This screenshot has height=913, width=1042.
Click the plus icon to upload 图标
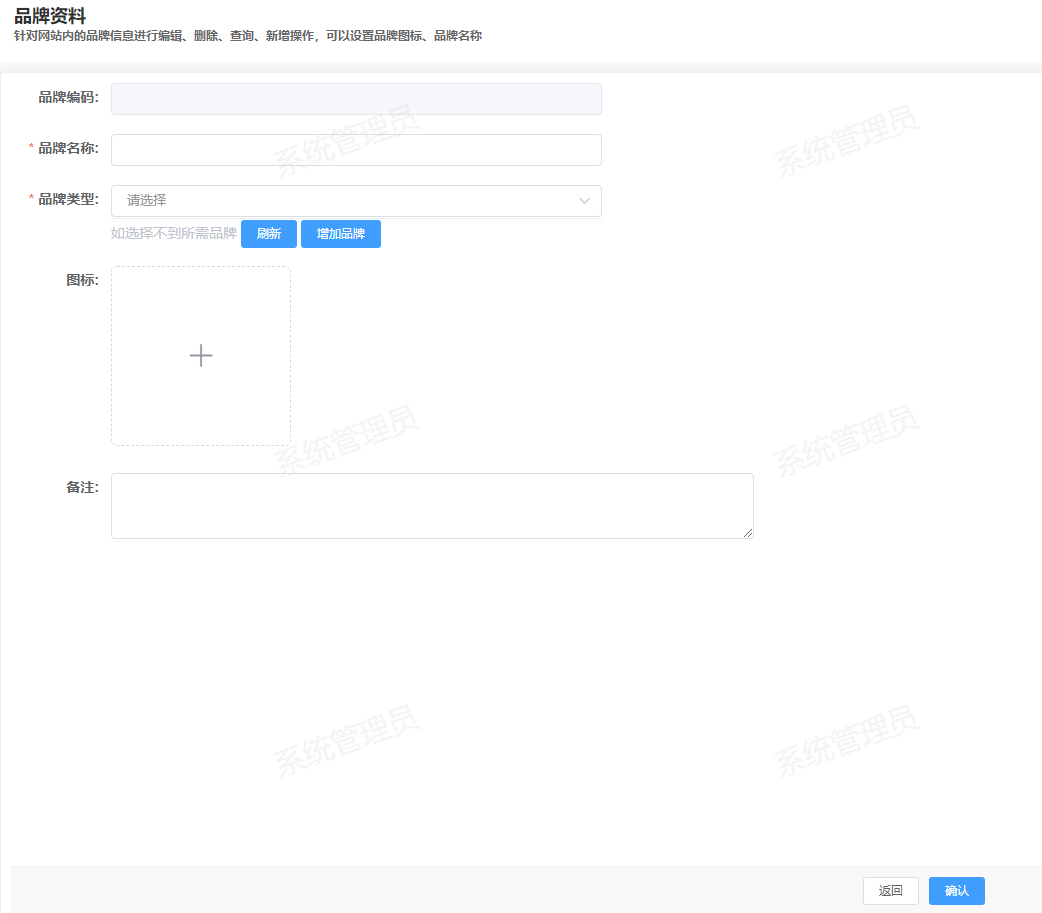201,356
